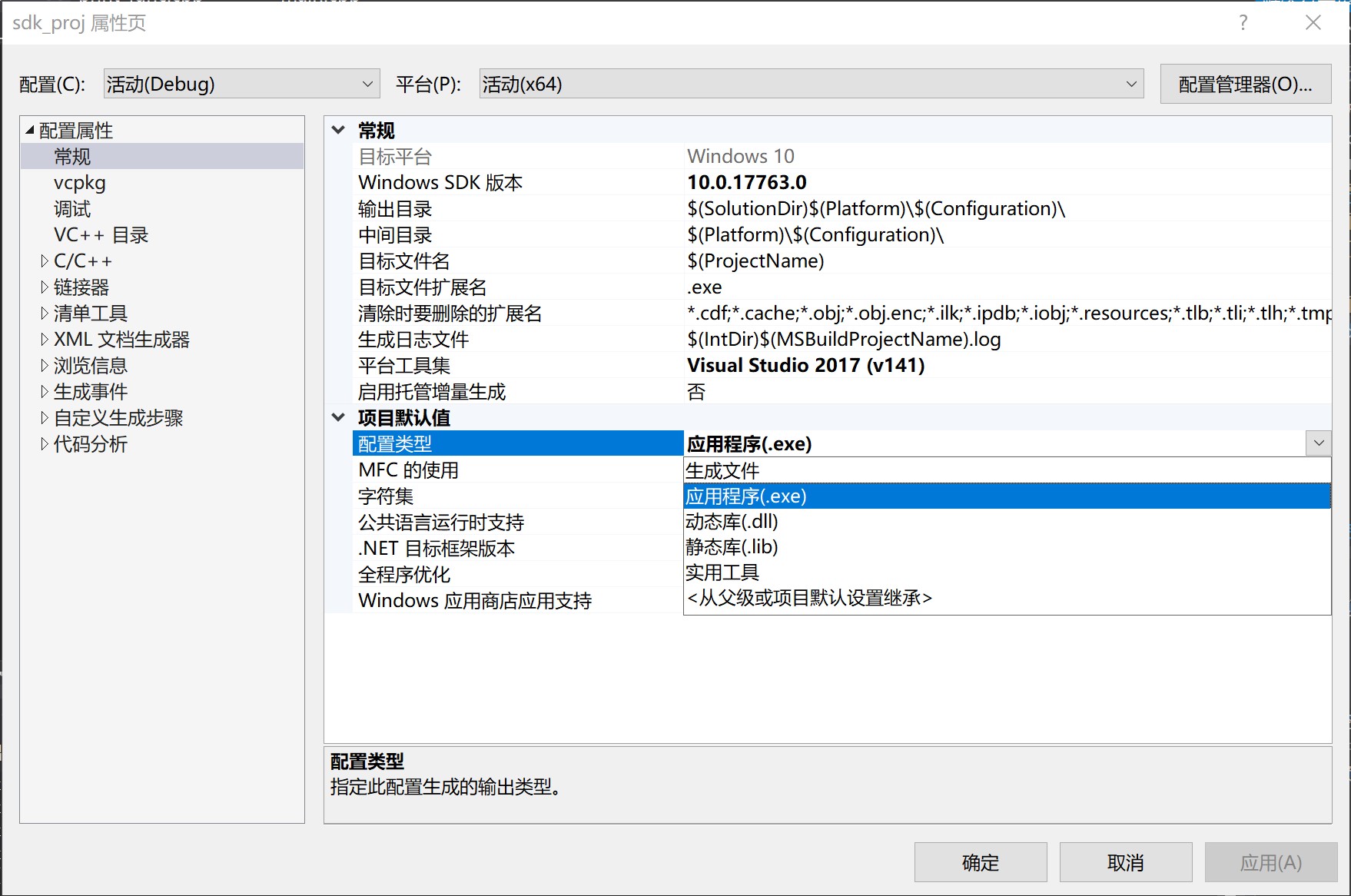Select VC++ 目录 in the tree
The height and width of the screenshot is (896, 1351).
pyautogui.click(x=101, y=235)
